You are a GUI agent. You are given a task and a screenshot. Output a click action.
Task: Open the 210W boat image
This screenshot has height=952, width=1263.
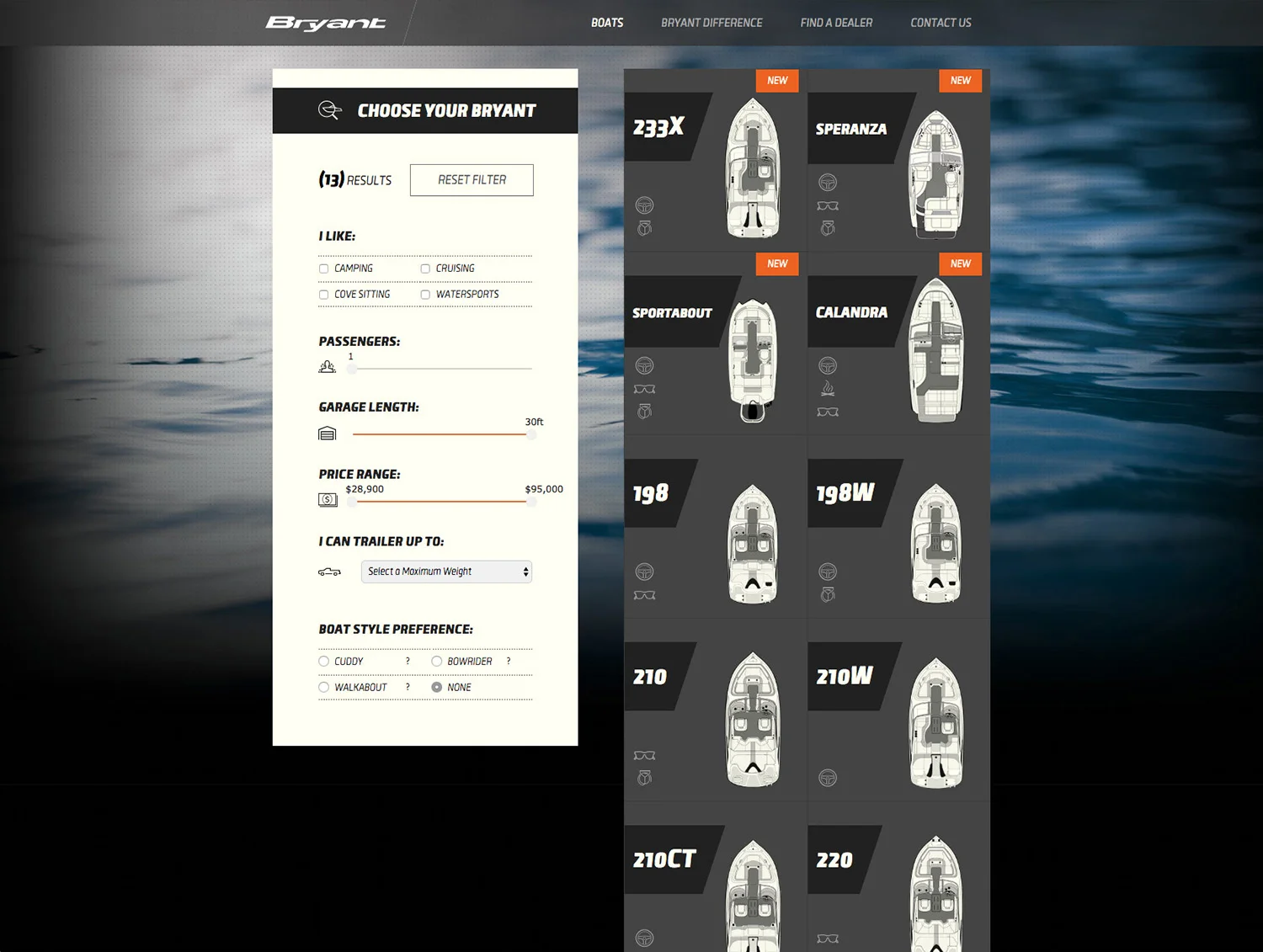[936, 722]
